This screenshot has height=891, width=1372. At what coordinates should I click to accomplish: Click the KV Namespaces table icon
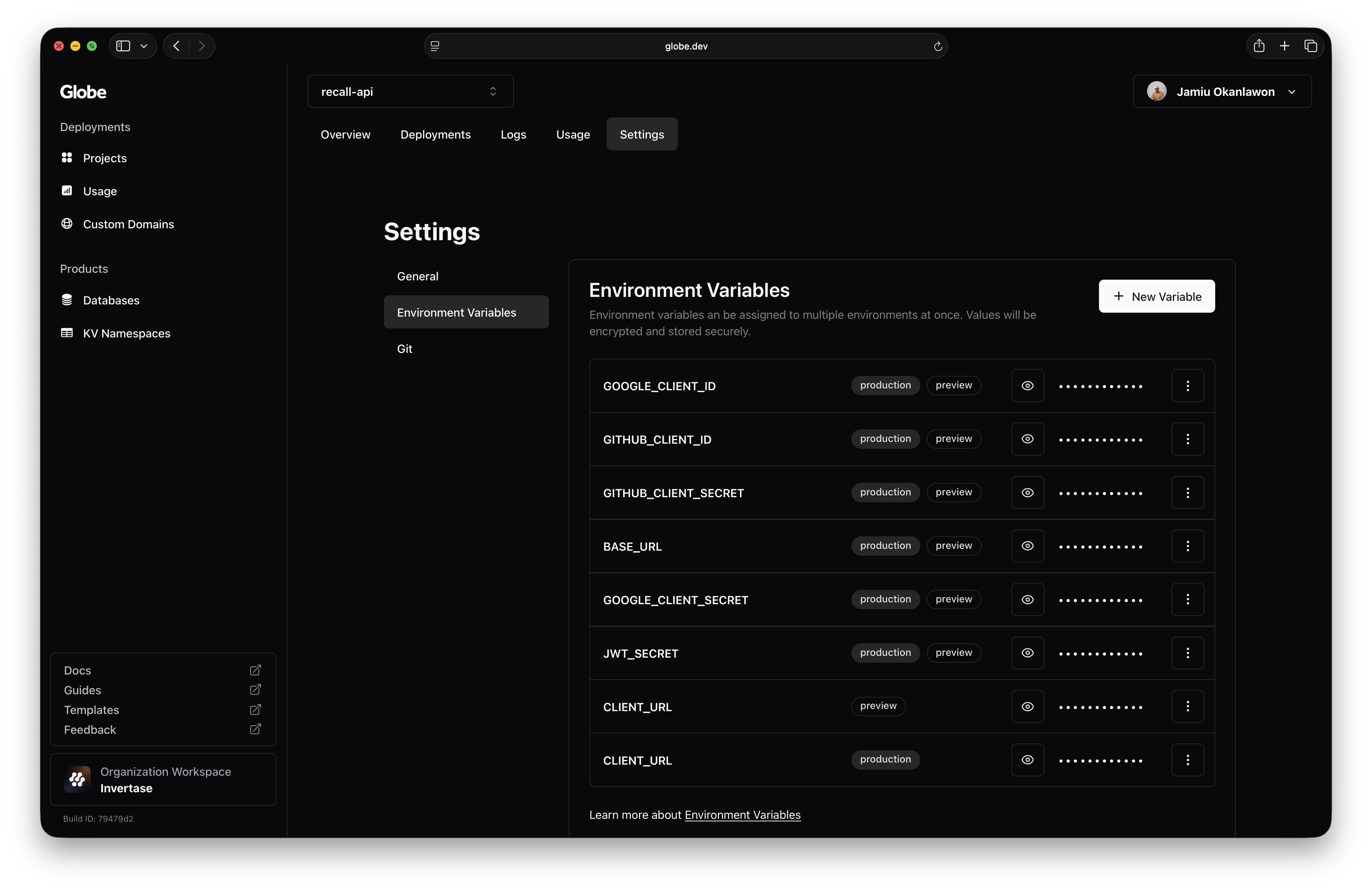pyautogui.click(x=67, y=333)
